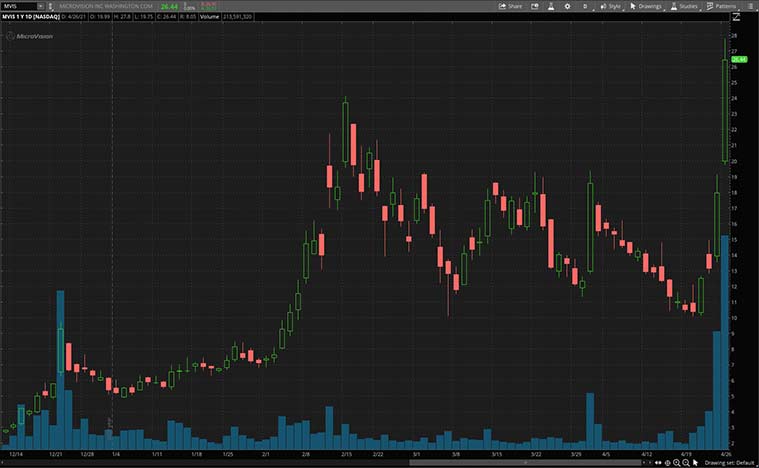
Task: Click the H: 27.8 high value
Action: [122, 17]
